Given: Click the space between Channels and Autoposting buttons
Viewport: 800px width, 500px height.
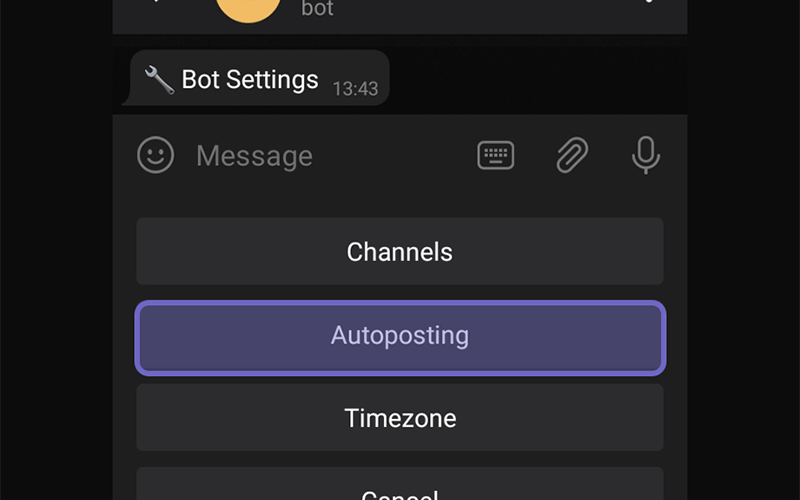Looking at the screenshot, I should [400, 293].
